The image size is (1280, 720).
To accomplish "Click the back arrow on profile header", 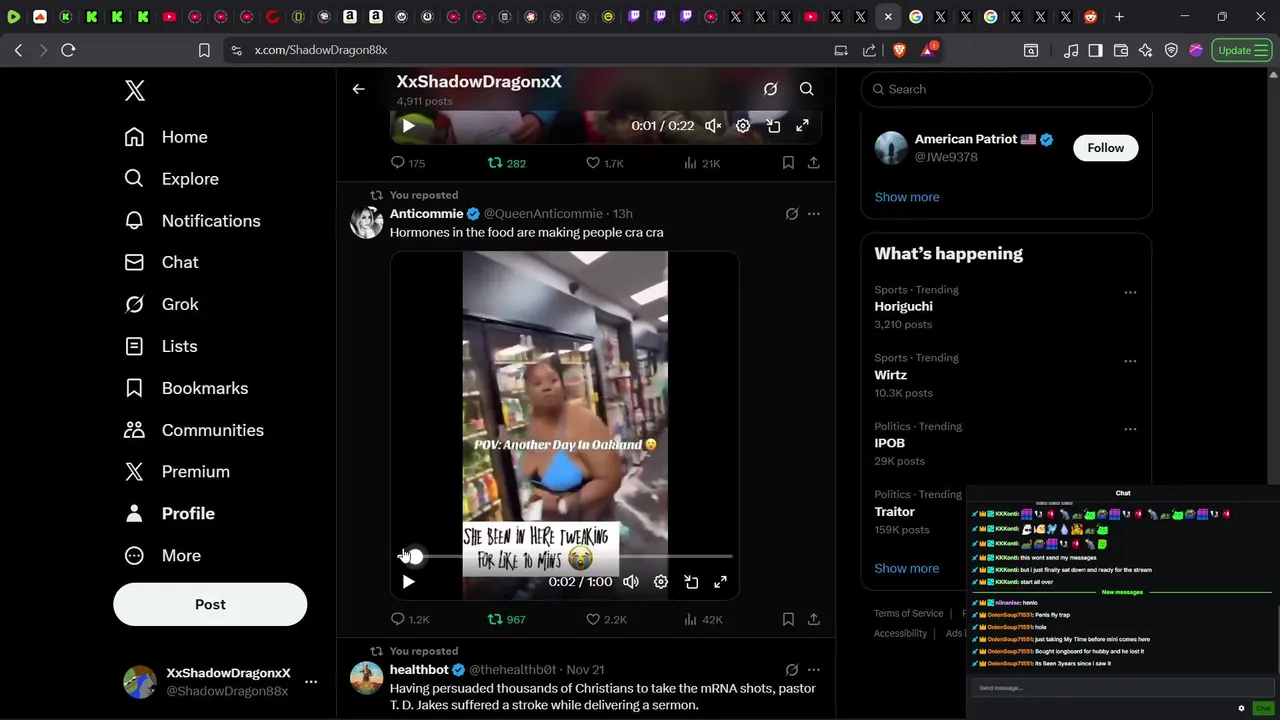I will (358, 89).
